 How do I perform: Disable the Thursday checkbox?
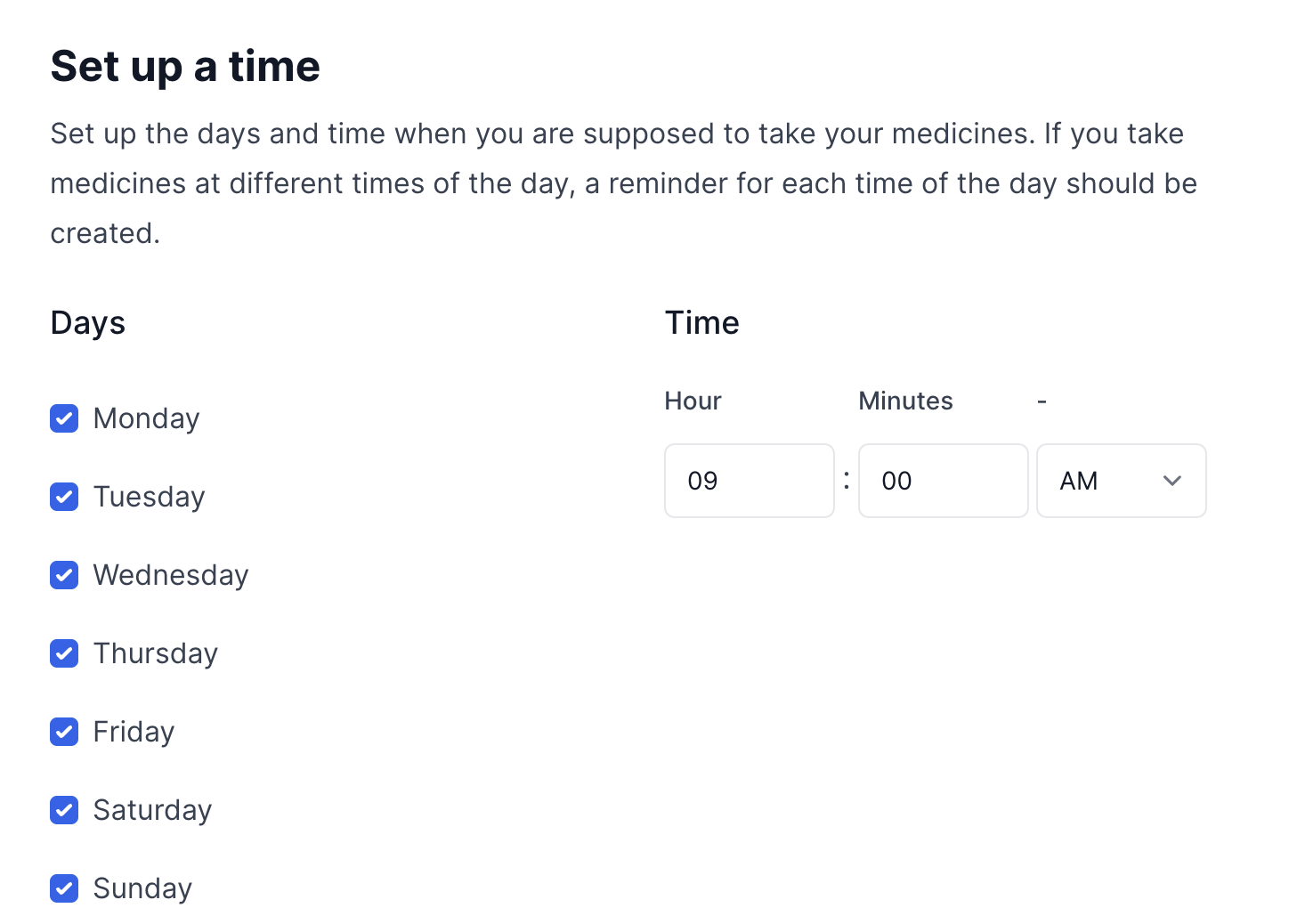click(x=64, y=653)
